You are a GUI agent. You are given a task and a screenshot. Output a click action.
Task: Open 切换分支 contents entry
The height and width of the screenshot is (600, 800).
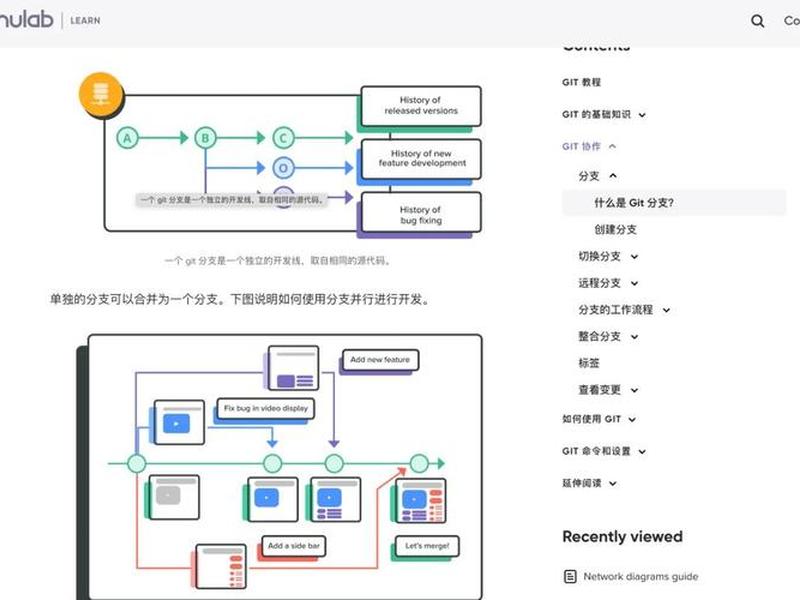point(599,256)
